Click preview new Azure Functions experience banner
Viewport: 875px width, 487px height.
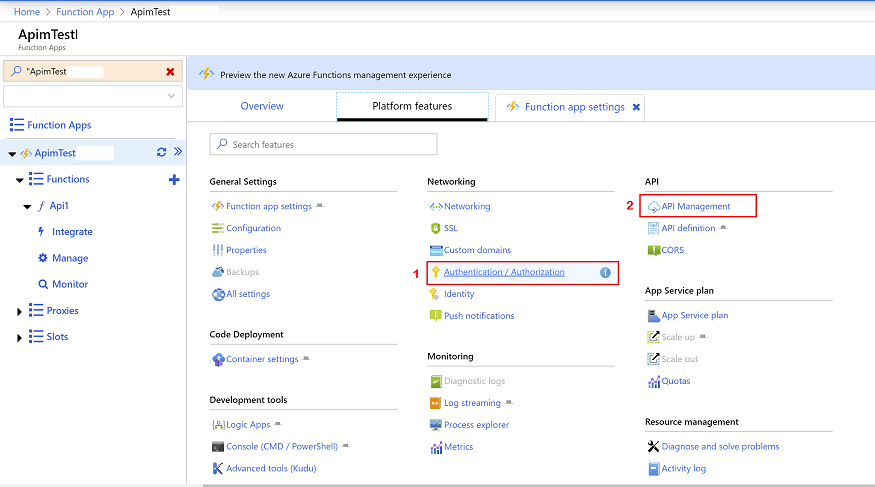[x=335, y=75]
